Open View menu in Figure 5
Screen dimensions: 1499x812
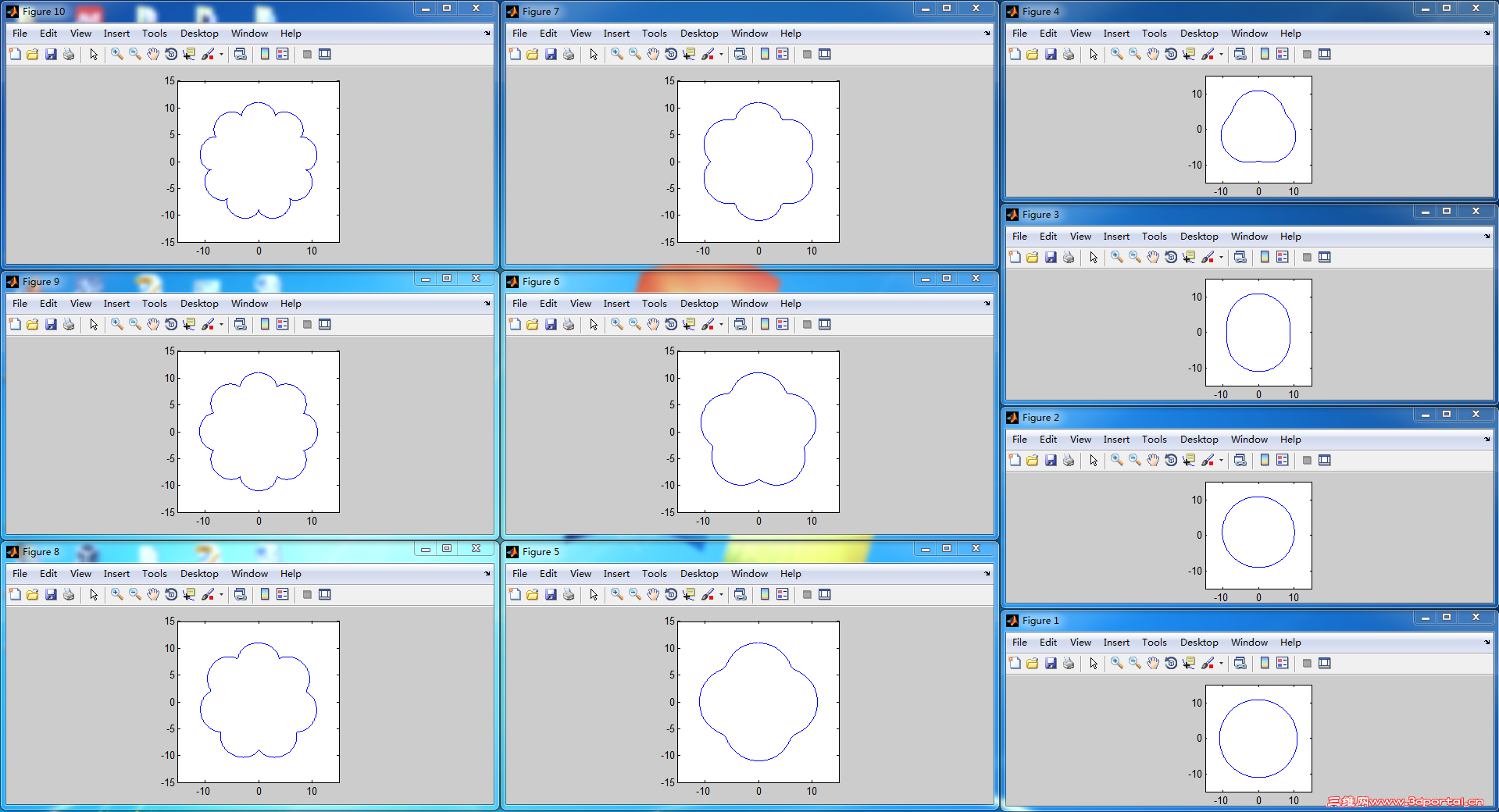point(580,573)
